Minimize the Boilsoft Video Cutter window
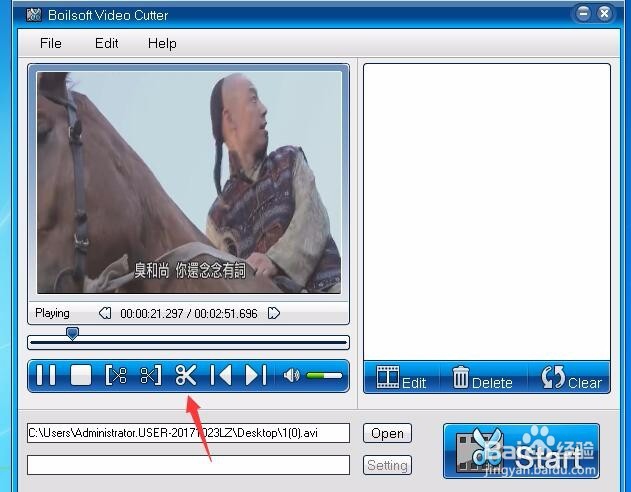This screenshot has height=492, width=631. [x=583, y=14]
